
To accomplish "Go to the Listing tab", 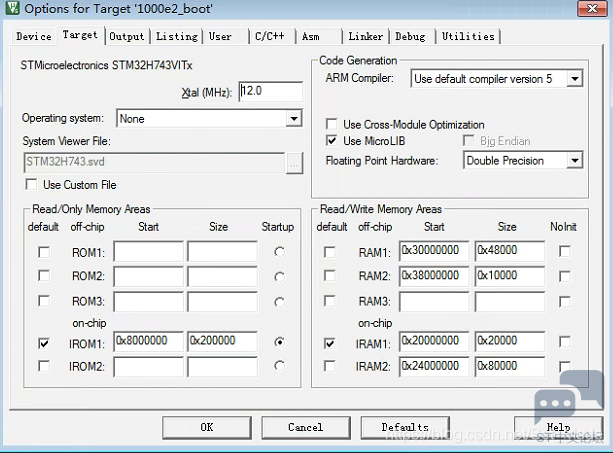I will pos(177,37).
